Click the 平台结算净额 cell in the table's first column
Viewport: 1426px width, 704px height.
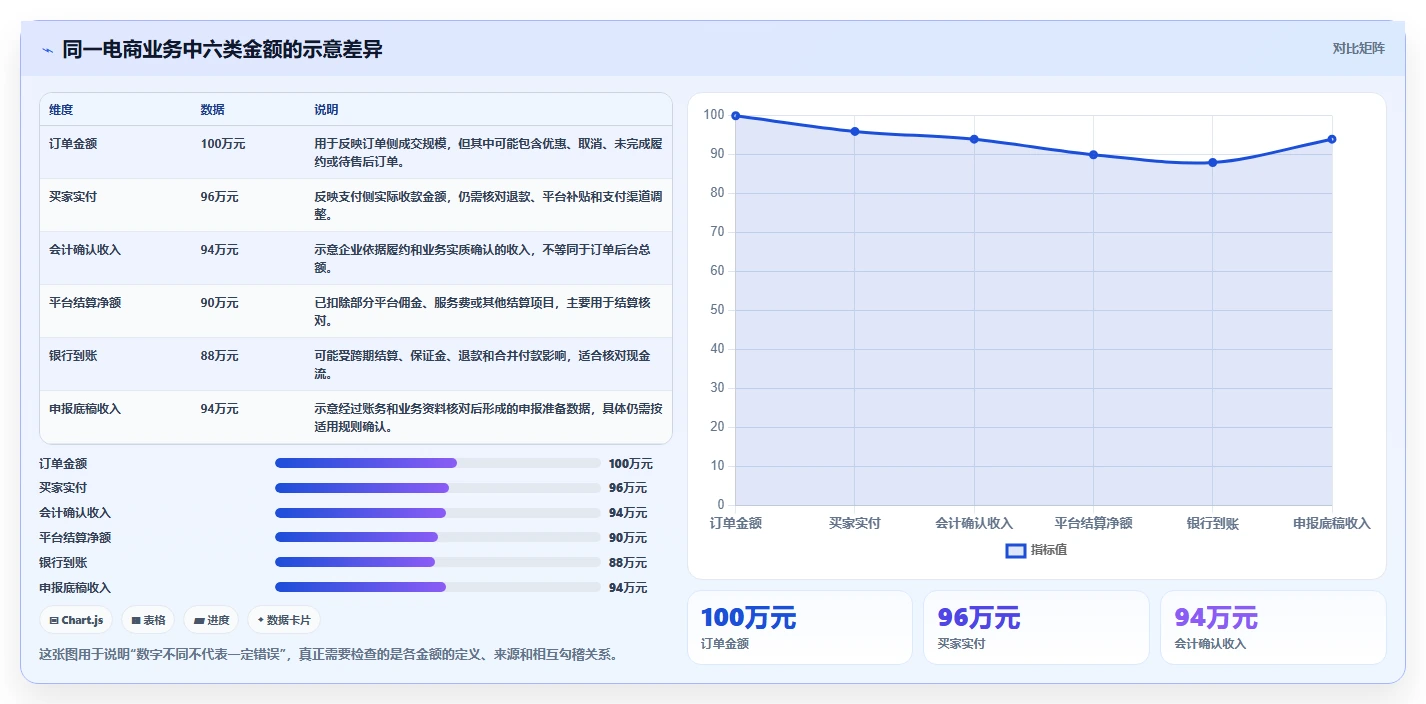click(x=85, y=303)
